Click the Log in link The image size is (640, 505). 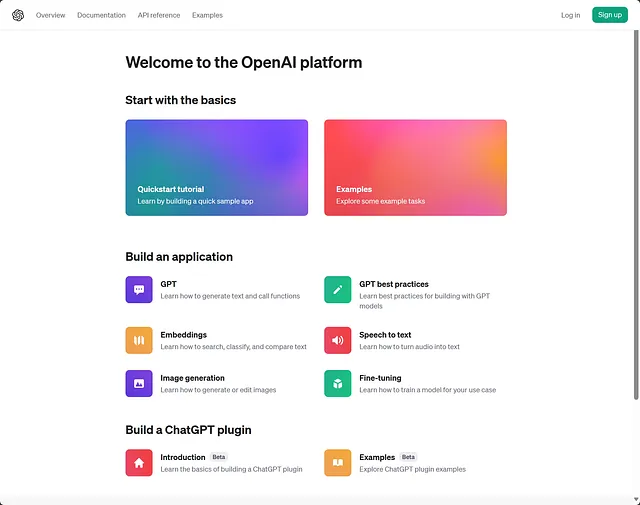[570, 15]
